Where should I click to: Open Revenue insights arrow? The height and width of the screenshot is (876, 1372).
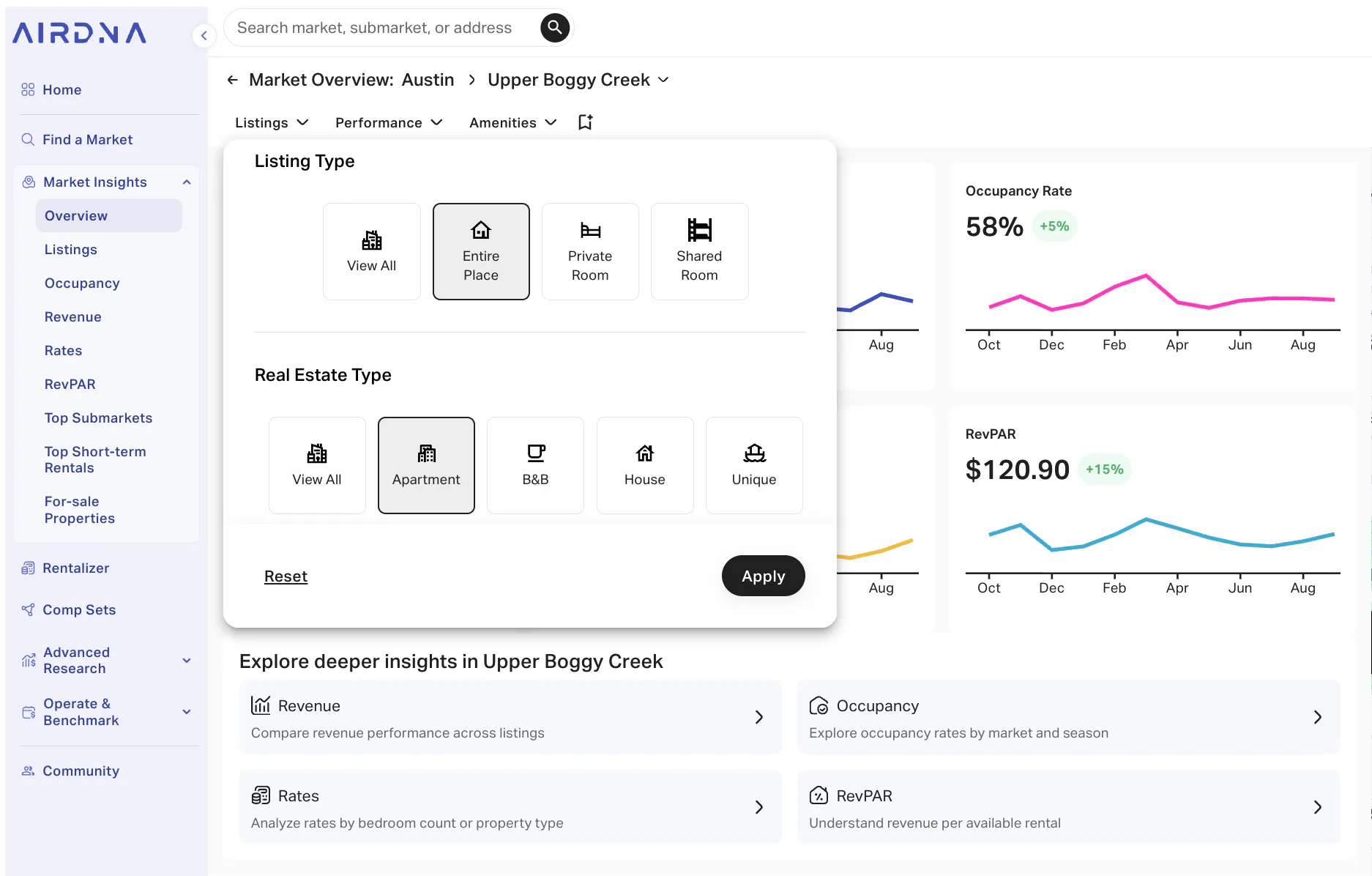click(759, 717)
